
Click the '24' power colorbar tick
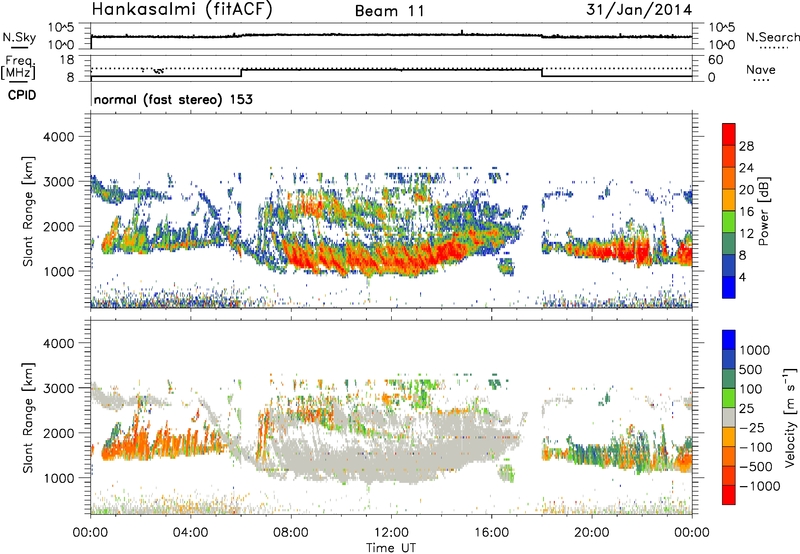[746, 168]
